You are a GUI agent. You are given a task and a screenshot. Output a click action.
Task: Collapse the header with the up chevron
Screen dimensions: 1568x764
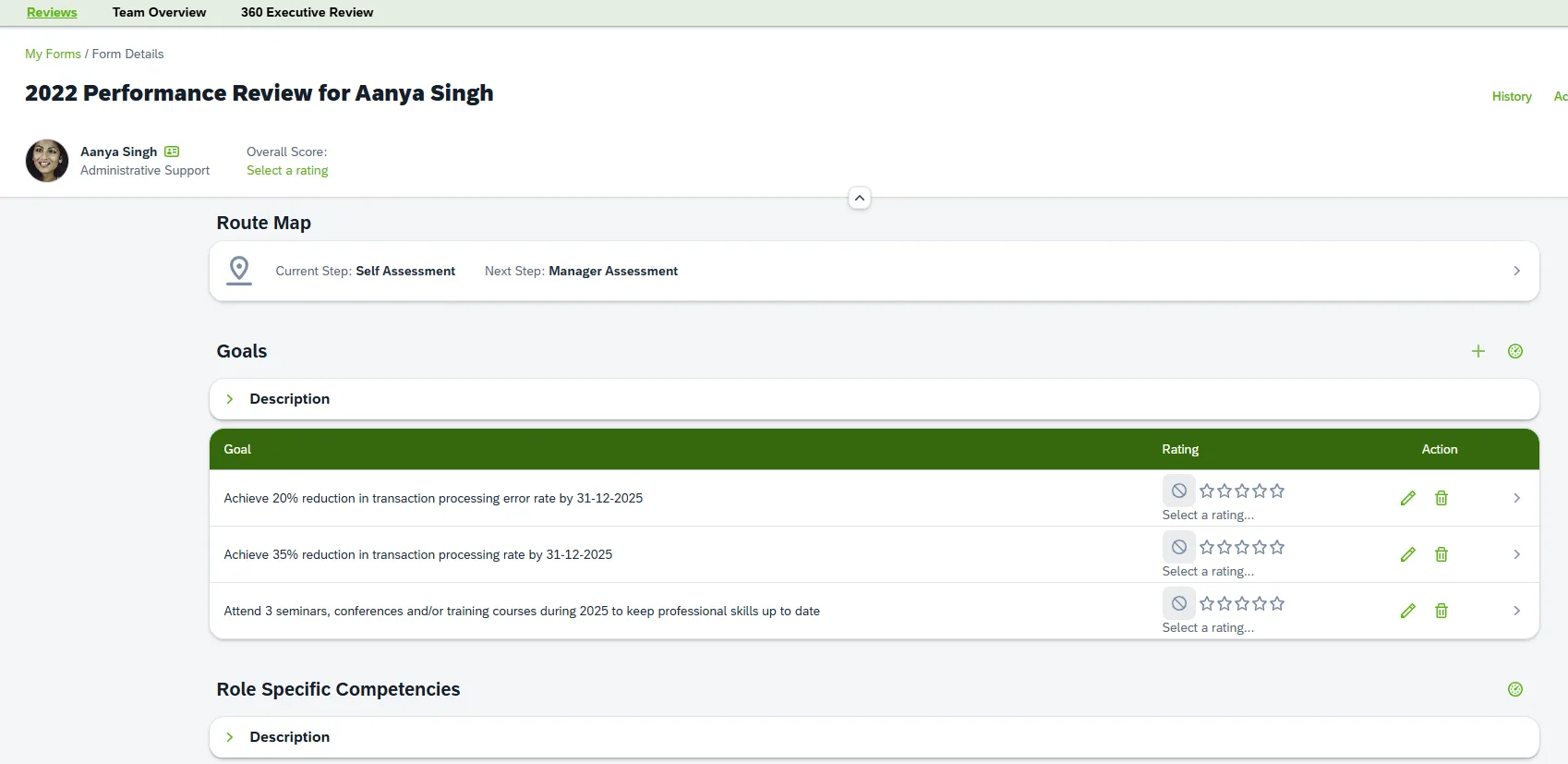pos(860,198)
